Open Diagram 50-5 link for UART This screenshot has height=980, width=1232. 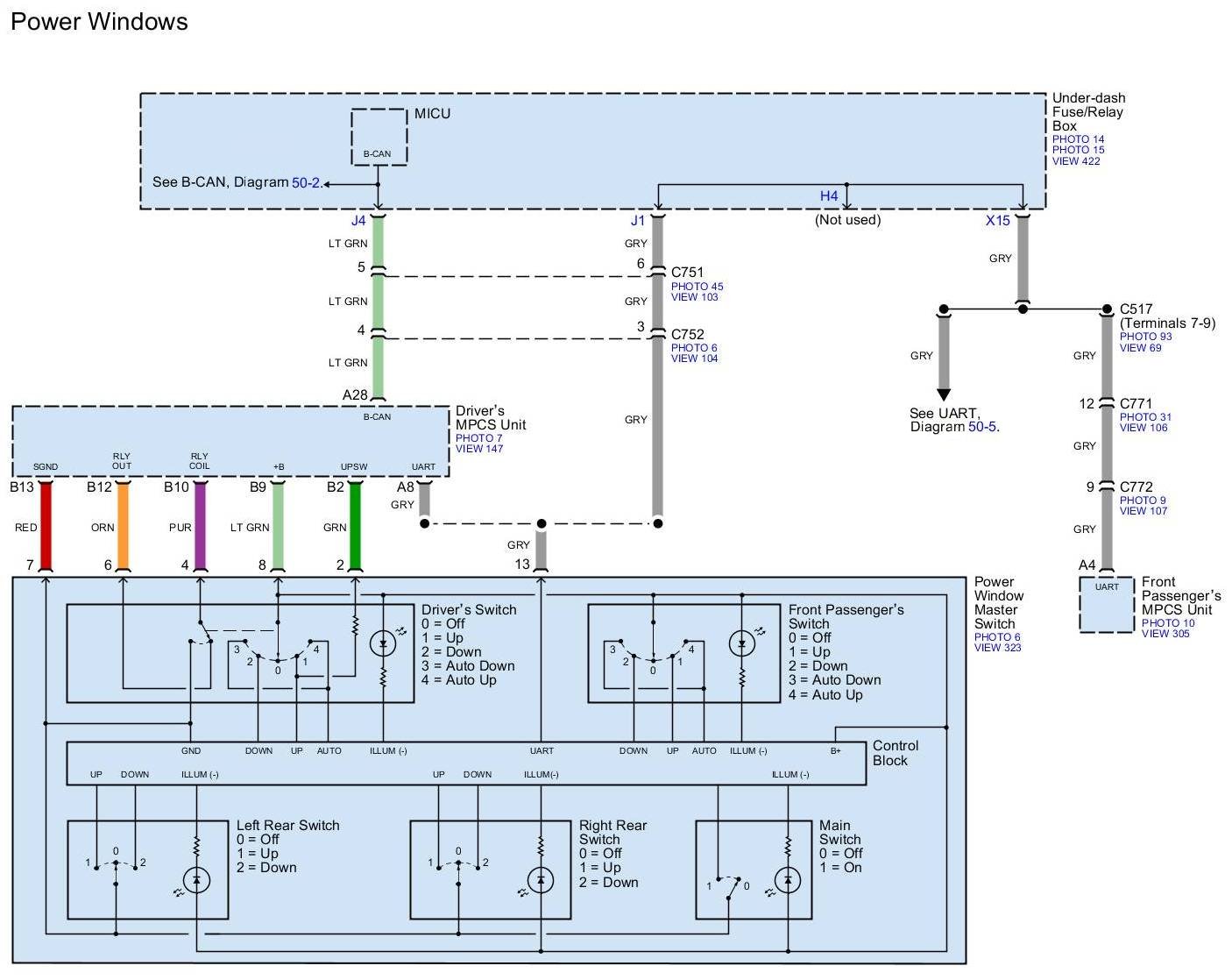(x=982, y=427)
